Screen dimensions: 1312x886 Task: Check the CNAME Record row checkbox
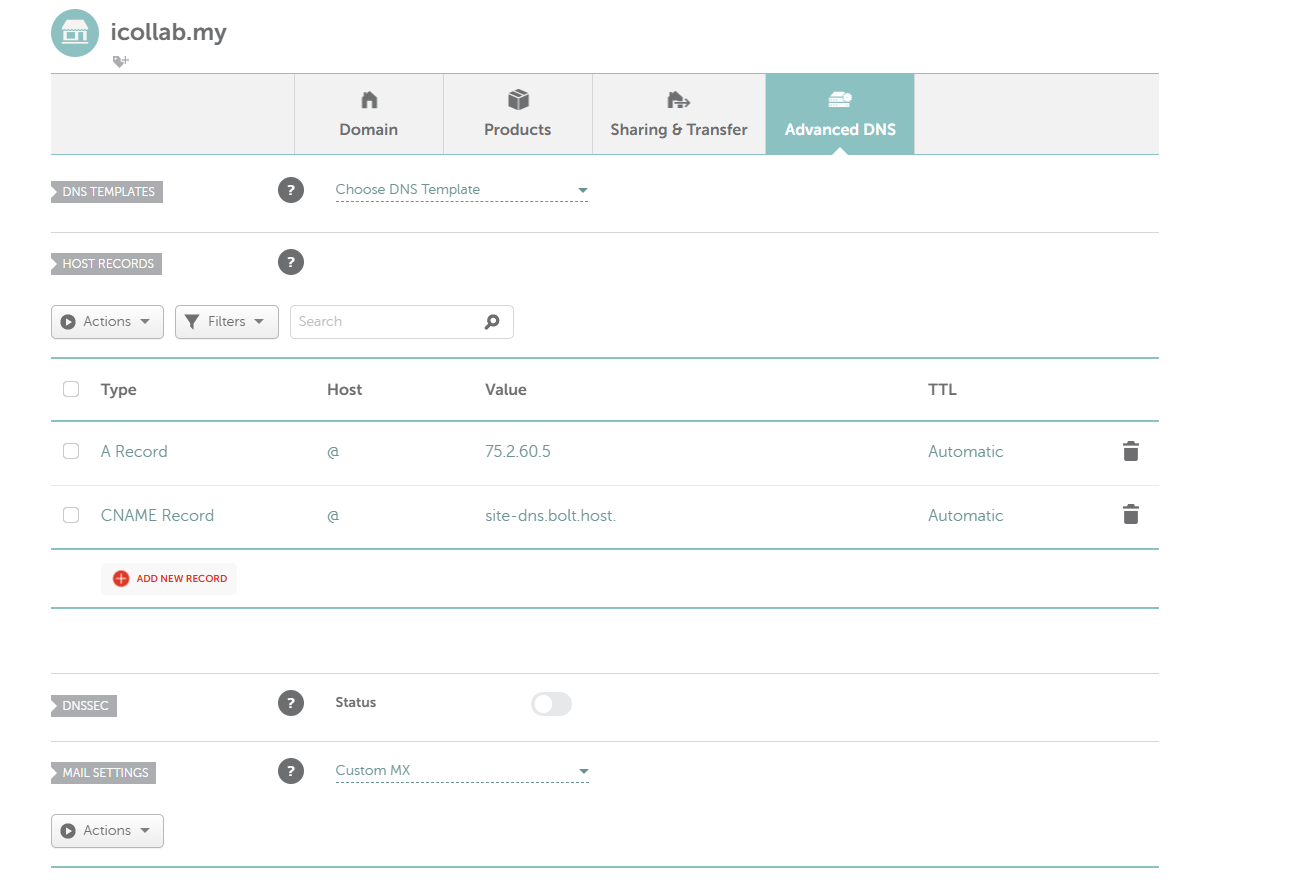[71, 515]
